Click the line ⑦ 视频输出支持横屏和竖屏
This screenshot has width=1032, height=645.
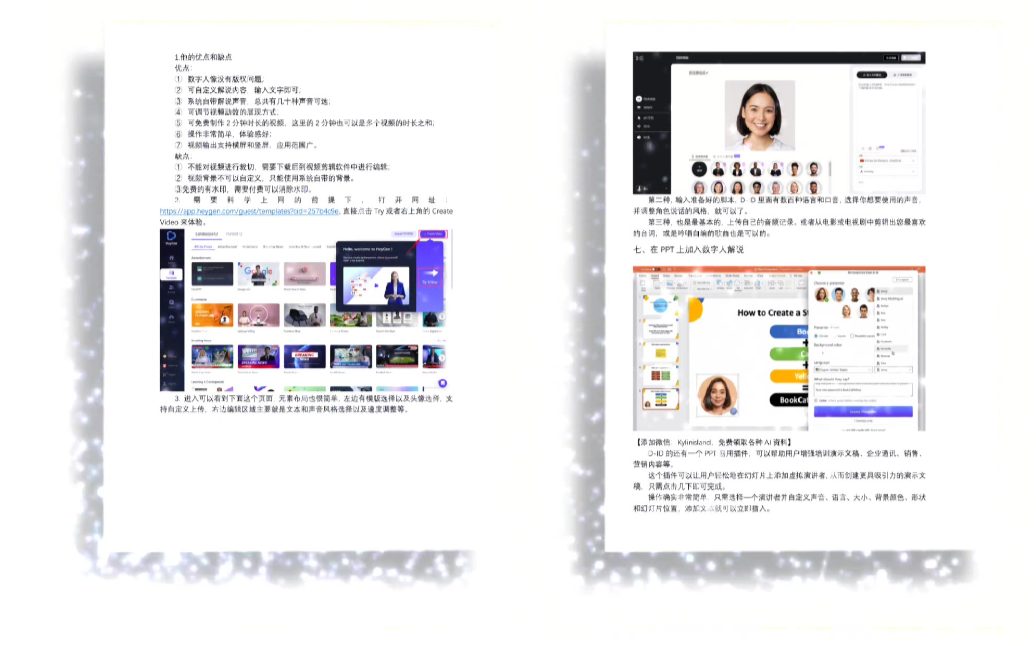[247, 145]
